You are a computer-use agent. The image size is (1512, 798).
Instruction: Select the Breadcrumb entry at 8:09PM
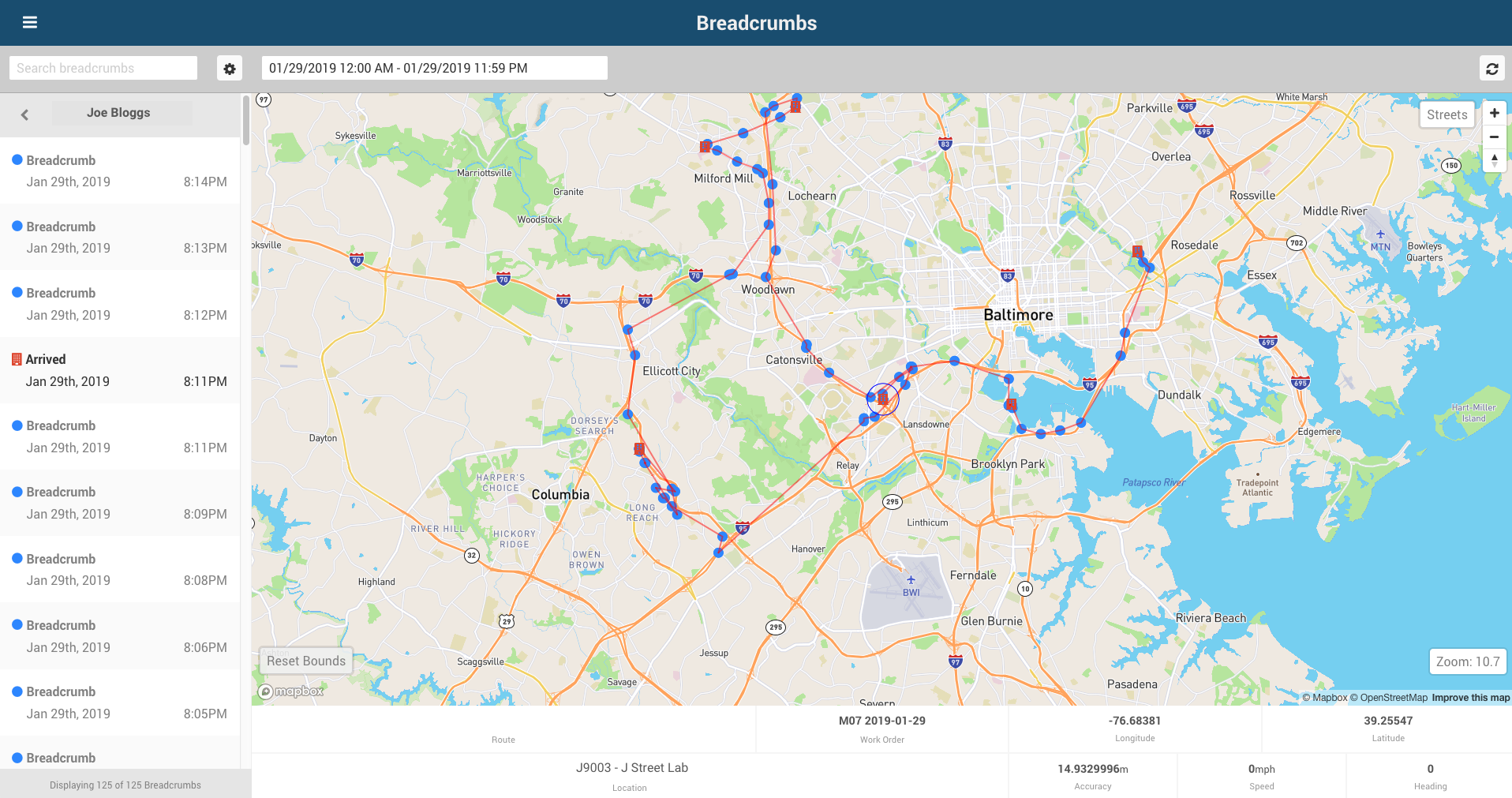point(120,503)
